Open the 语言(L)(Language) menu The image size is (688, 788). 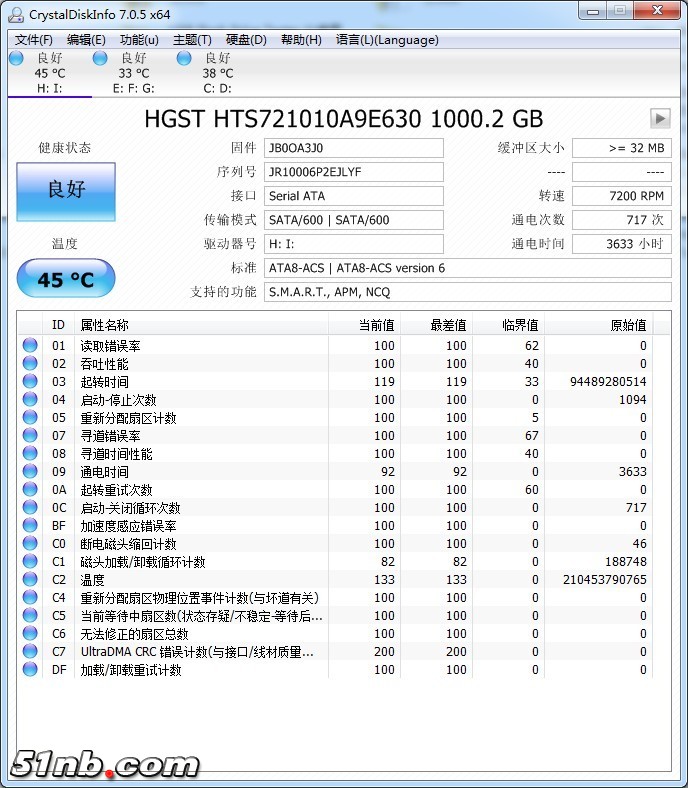click(387, 40)
